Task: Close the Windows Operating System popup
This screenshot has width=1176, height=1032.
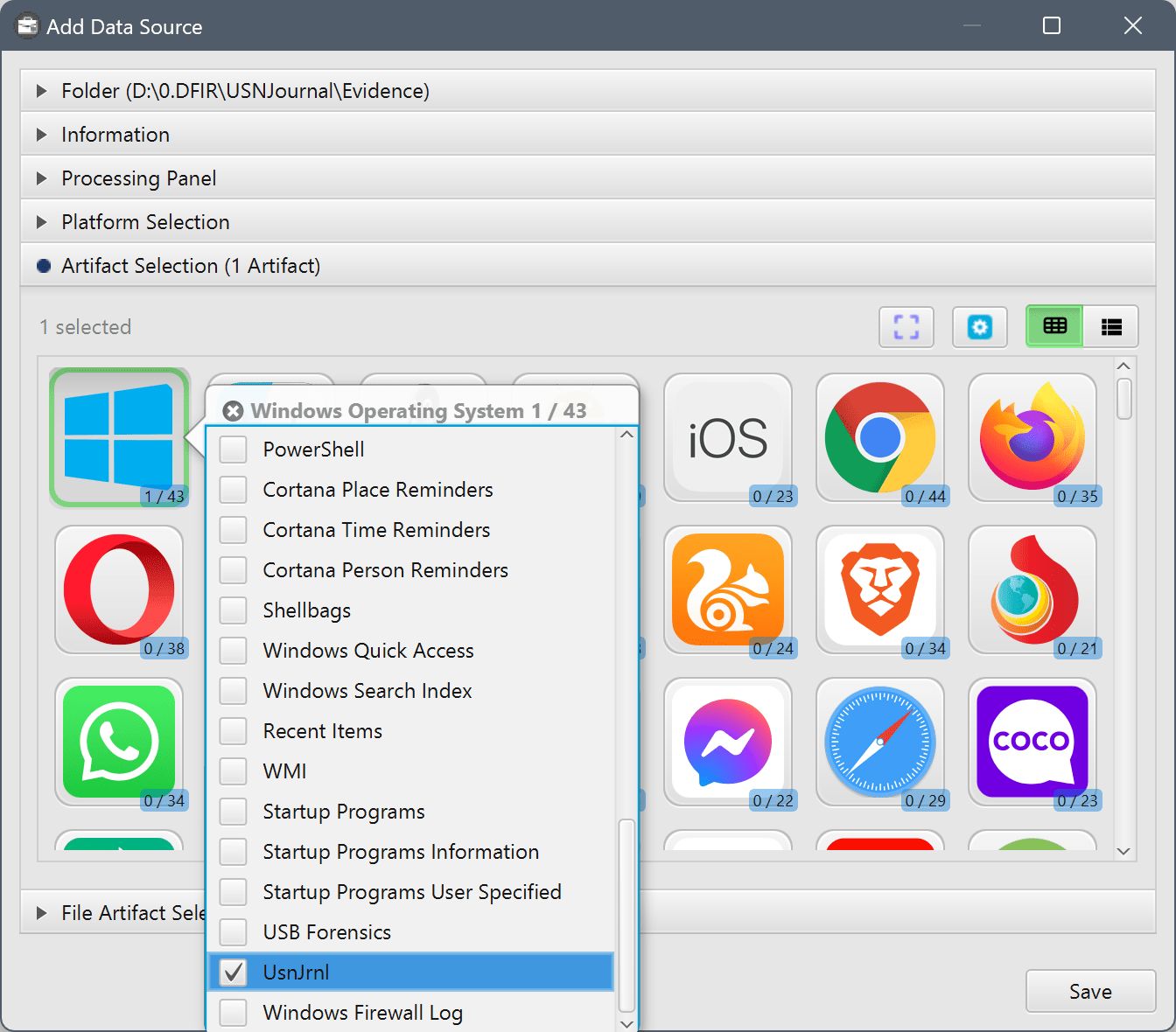Action: click(233, 411)
